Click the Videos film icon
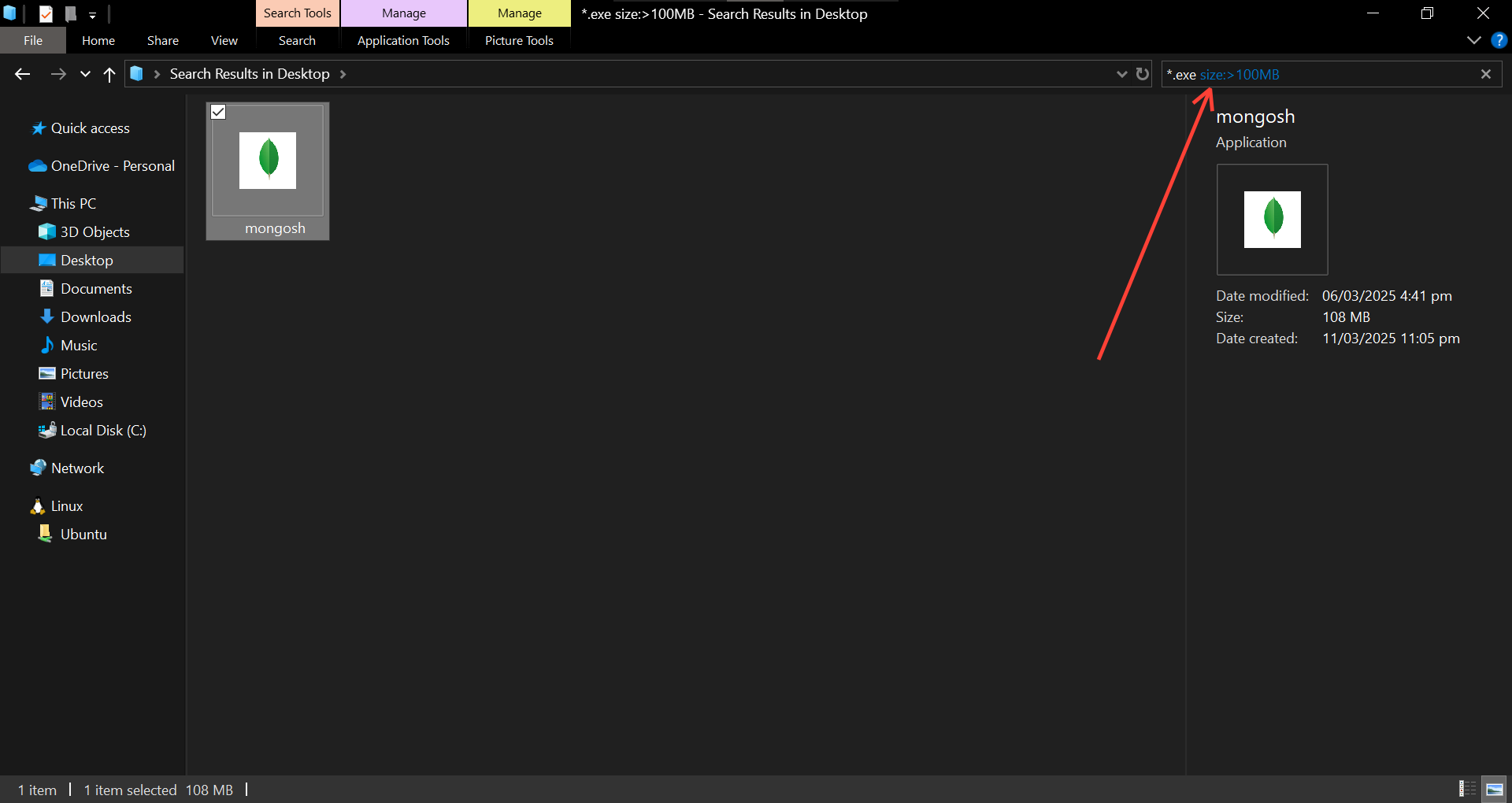The width and height of the screenshot is (1512, 803). point(47,402)
